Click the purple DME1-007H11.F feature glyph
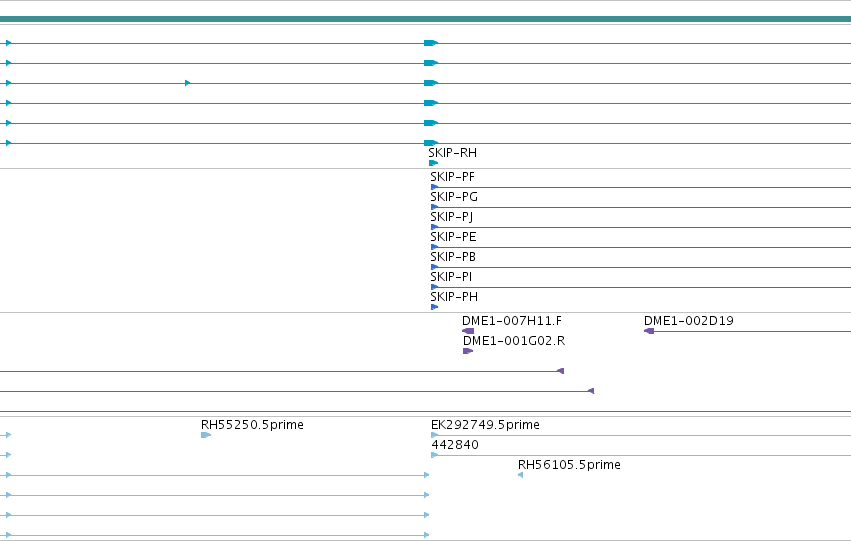Viewport: 851px width, 541px height. tap(468, 331)
